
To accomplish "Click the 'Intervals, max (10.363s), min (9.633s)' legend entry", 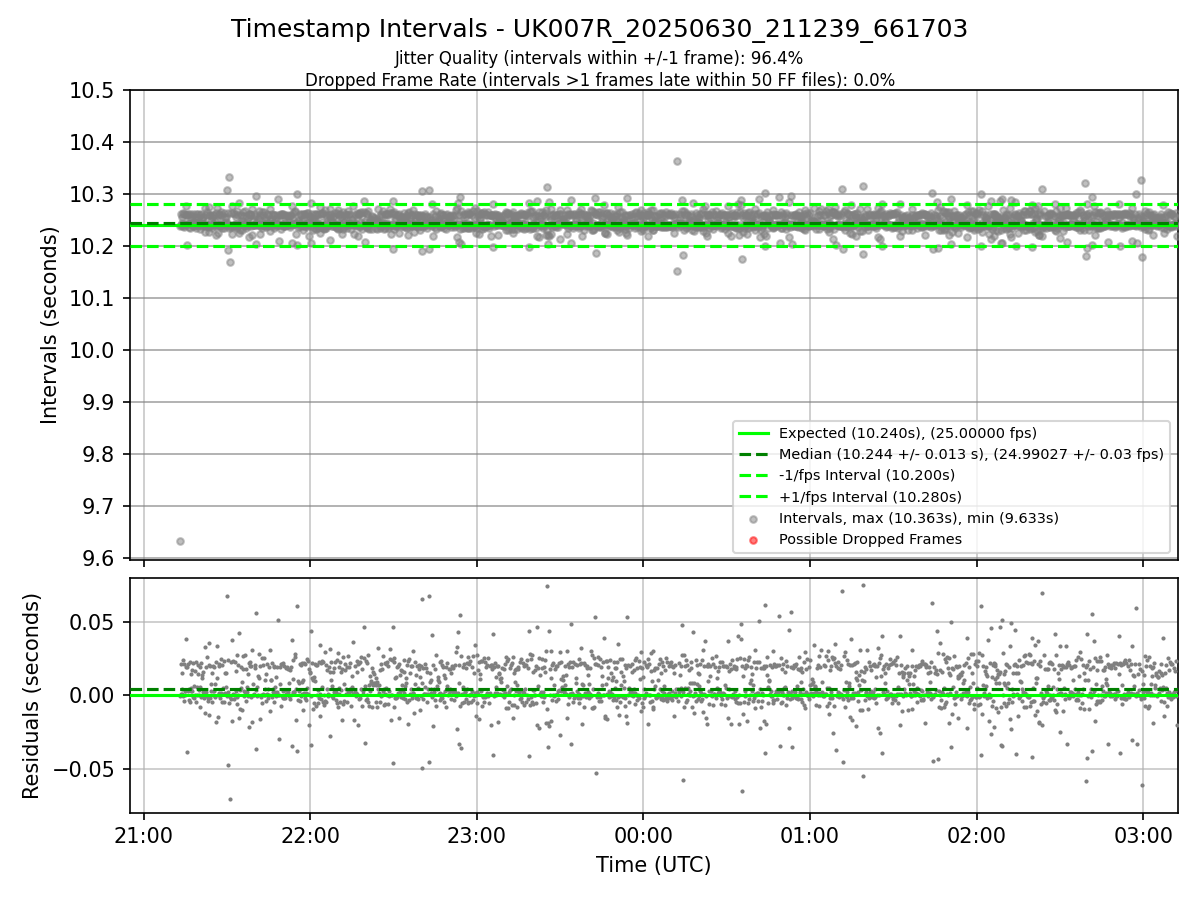I will 919,518.
